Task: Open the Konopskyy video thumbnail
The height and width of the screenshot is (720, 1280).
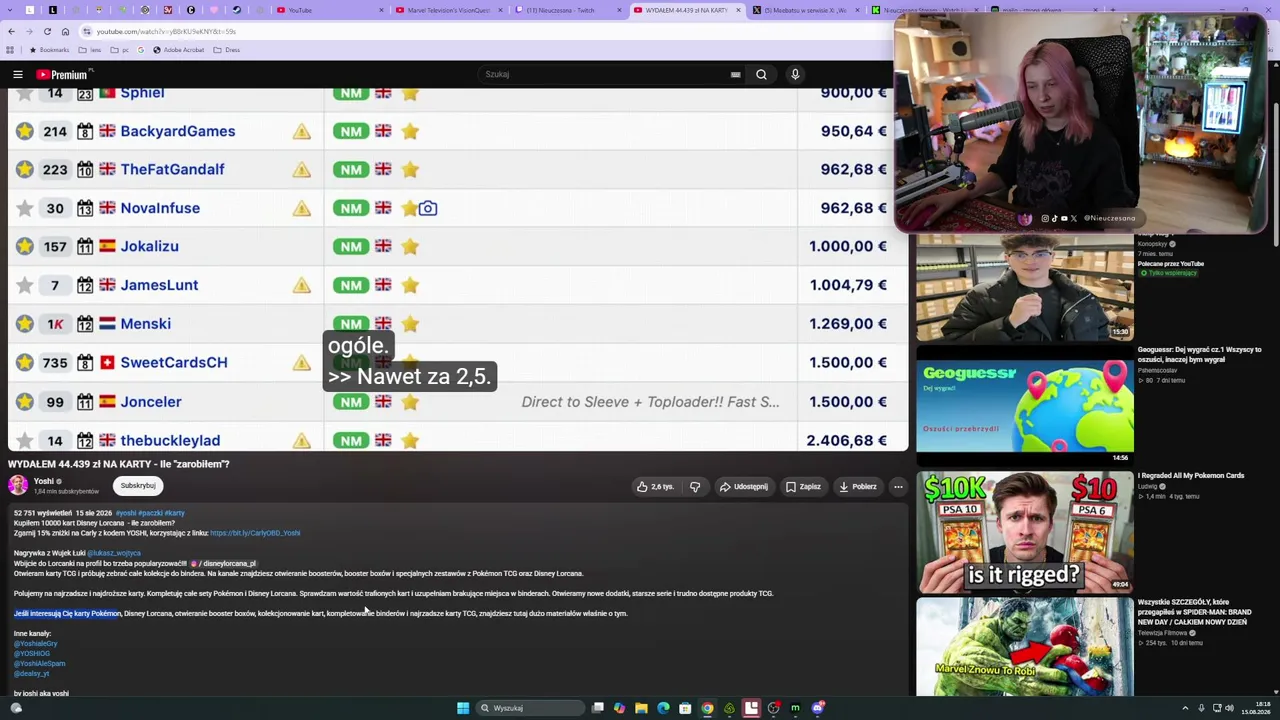Action: (x=1025, y=288)
